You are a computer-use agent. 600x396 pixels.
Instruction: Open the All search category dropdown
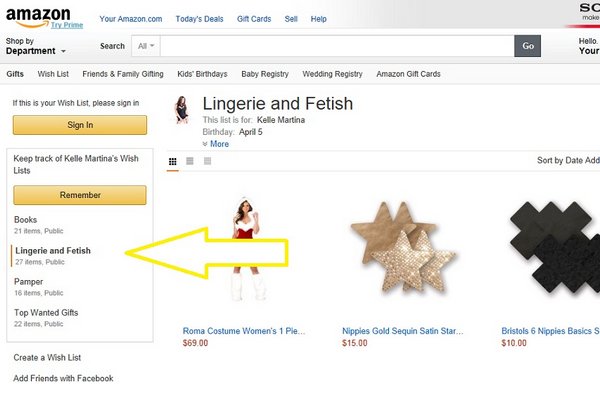[x=146, y=46]
